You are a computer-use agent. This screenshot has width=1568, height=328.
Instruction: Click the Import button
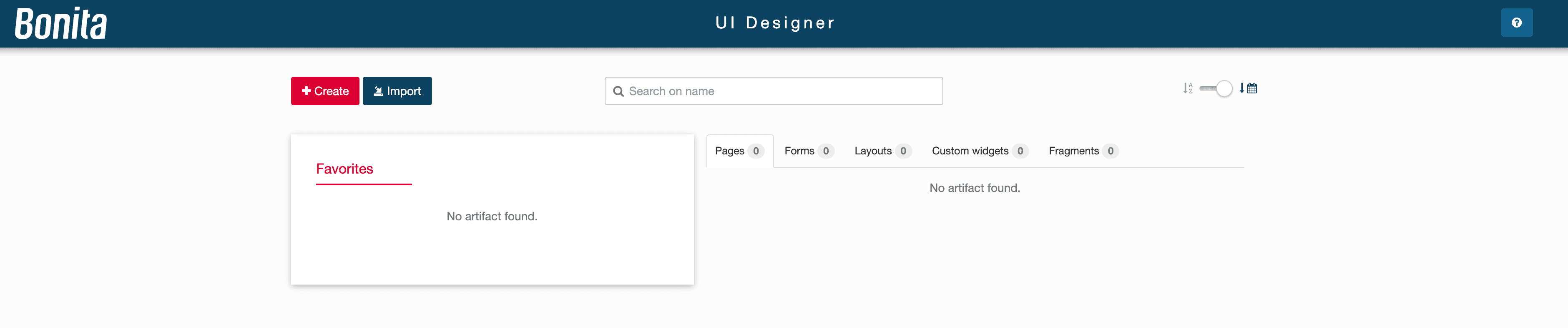pos(397,91)
